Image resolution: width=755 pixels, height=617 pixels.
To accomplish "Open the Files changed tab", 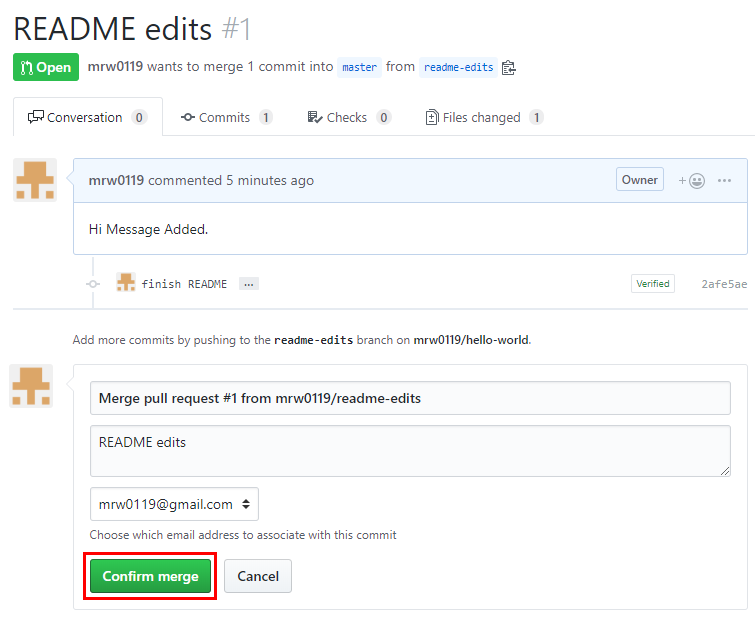I will [484, 117].
